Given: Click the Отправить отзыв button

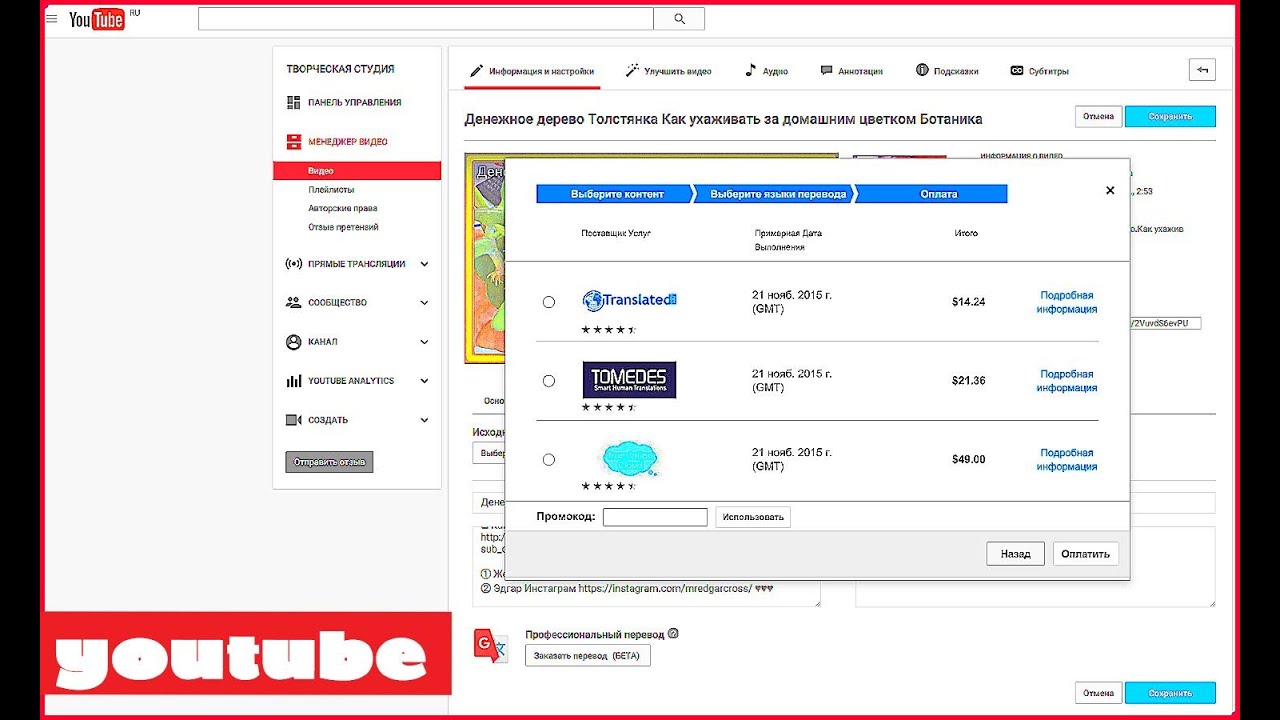Looking at the screenshot, I should tap(329, 462).
